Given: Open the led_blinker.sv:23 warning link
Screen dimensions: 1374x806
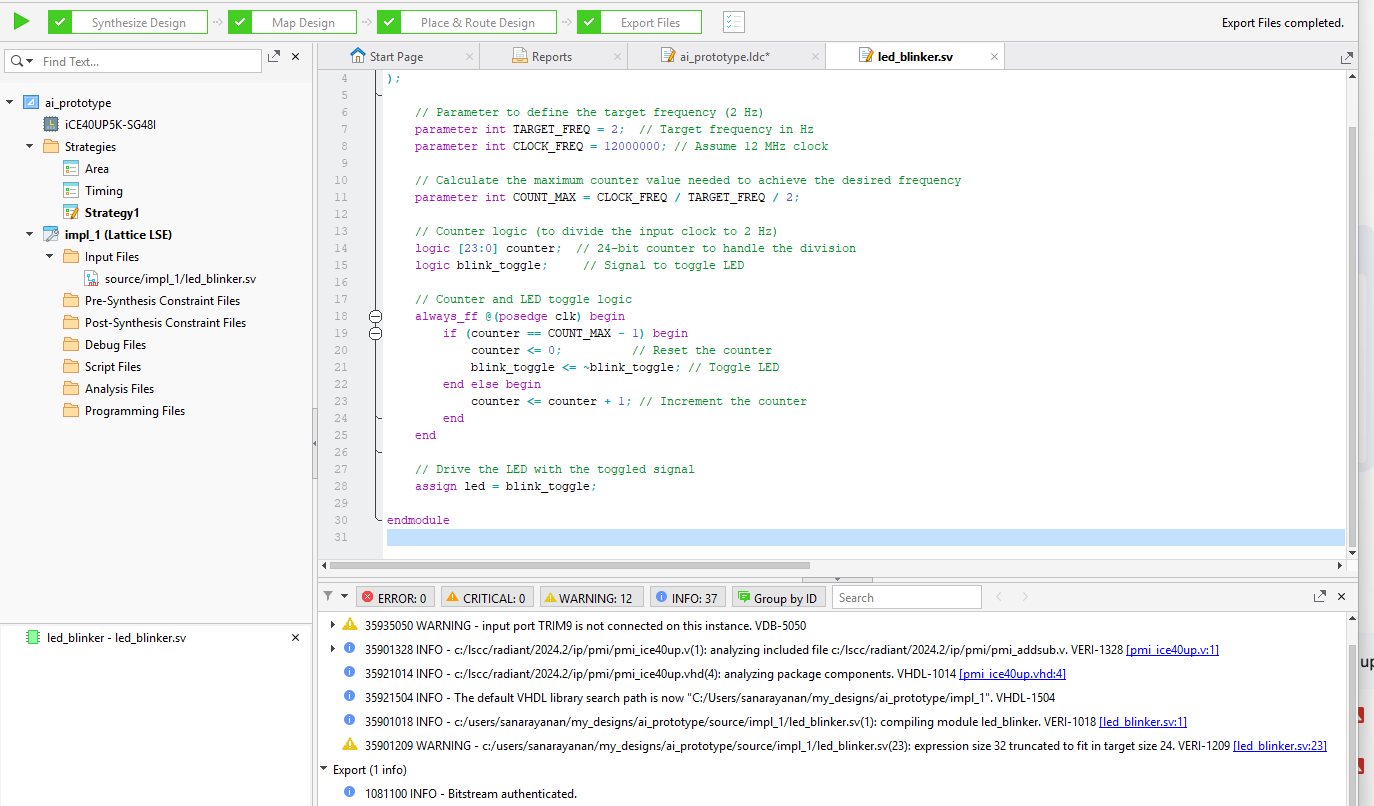Looking at the screenshot, I should (x=1279, y=746).
